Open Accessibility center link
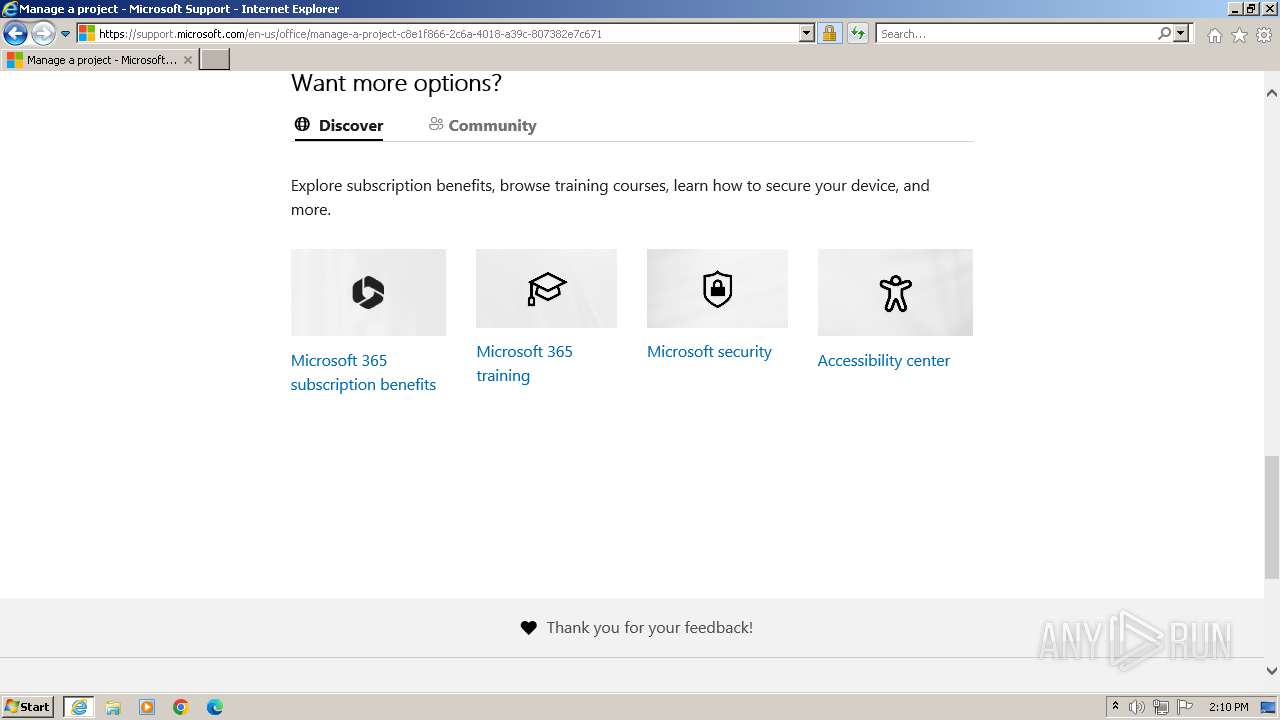The width and height of the screenshot is (1280, 720). [884, 360]
